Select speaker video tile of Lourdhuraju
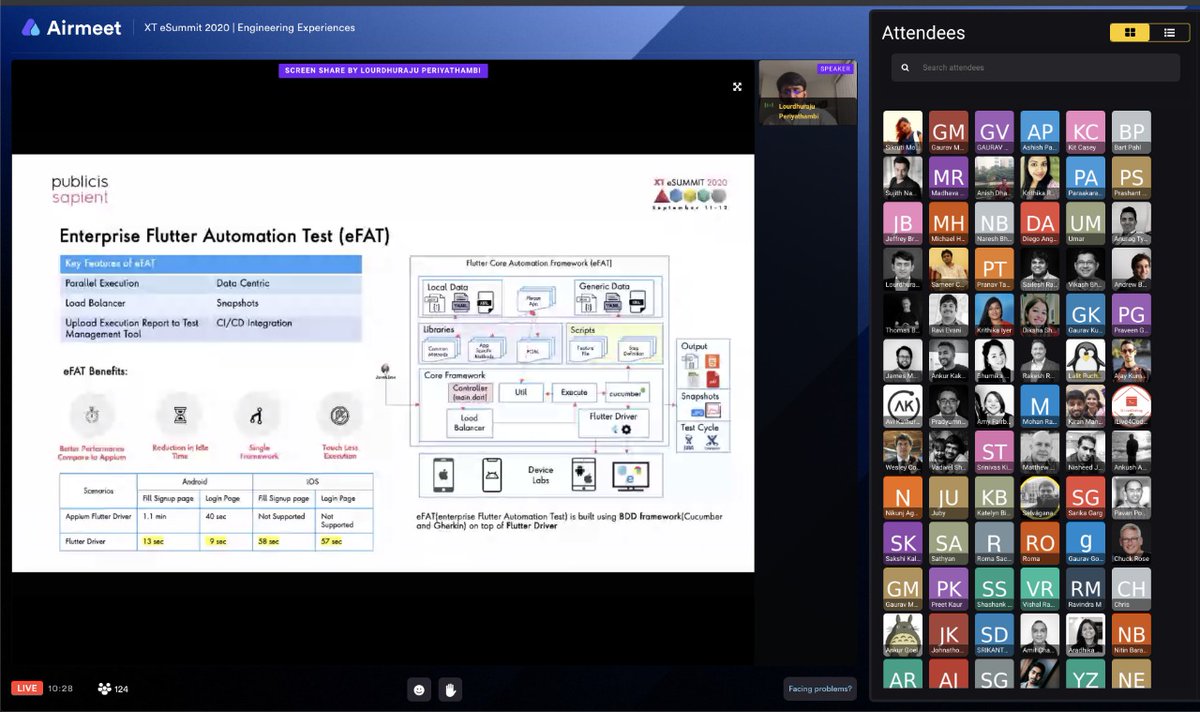Image resolution: width=1200 pixels, height=712 pixels. [x=807, y=93]
